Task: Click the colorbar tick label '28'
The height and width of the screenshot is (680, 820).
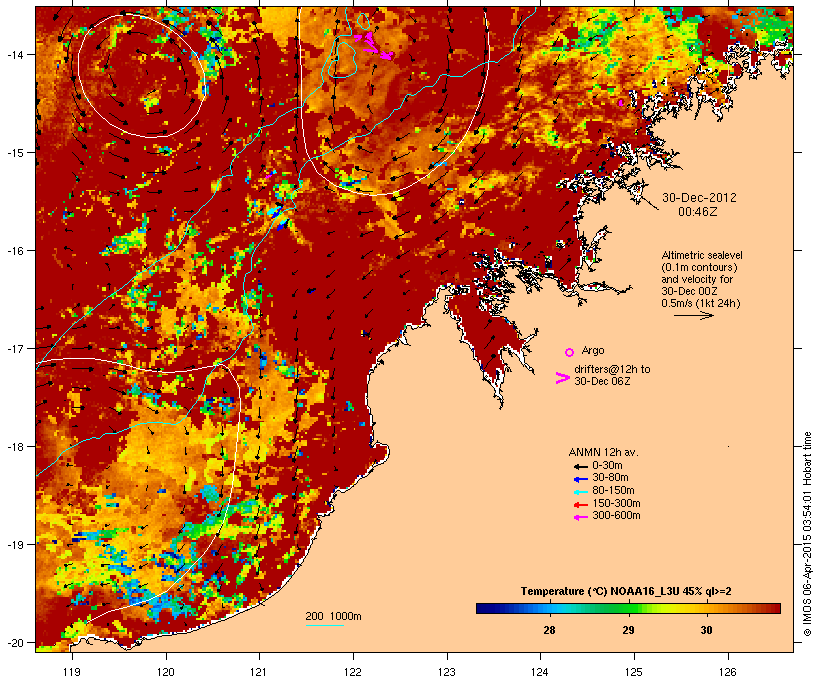Action: pyautogui.click(x=549, y=630)
